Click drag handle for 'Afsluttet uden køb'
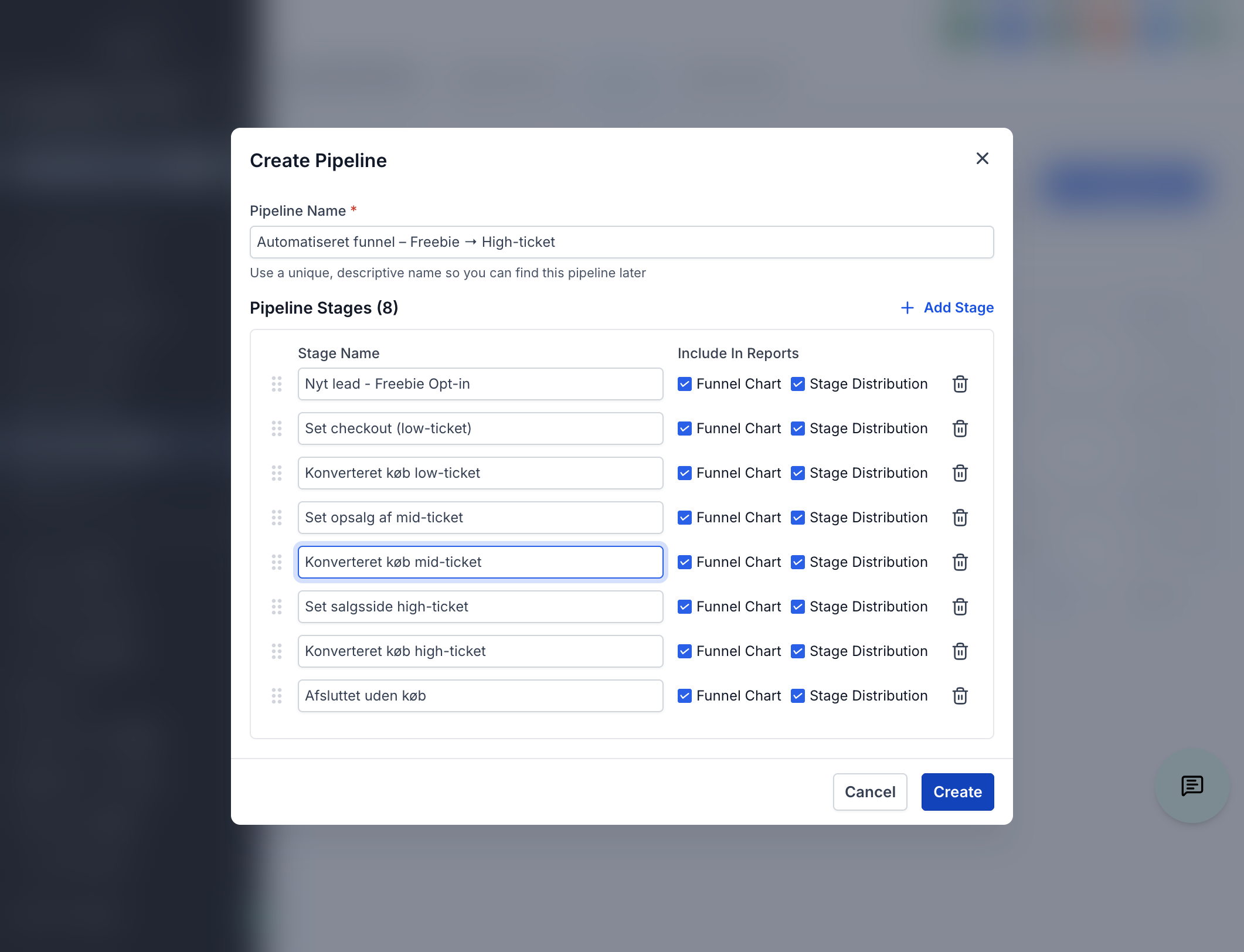 point(277,696)
